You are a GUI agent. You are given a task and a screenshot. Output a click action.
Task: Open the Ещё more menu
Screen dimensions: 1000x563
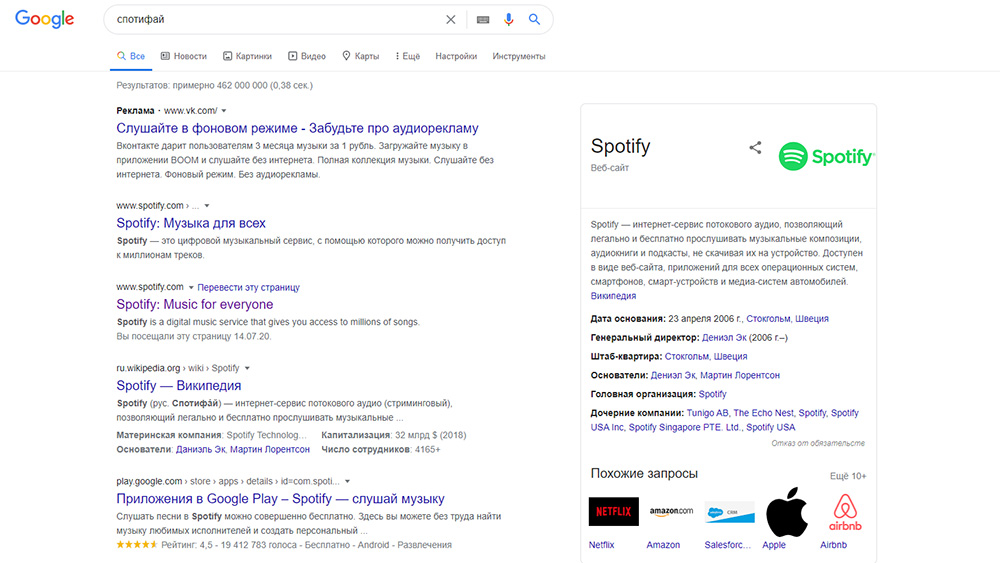(407, 57)
